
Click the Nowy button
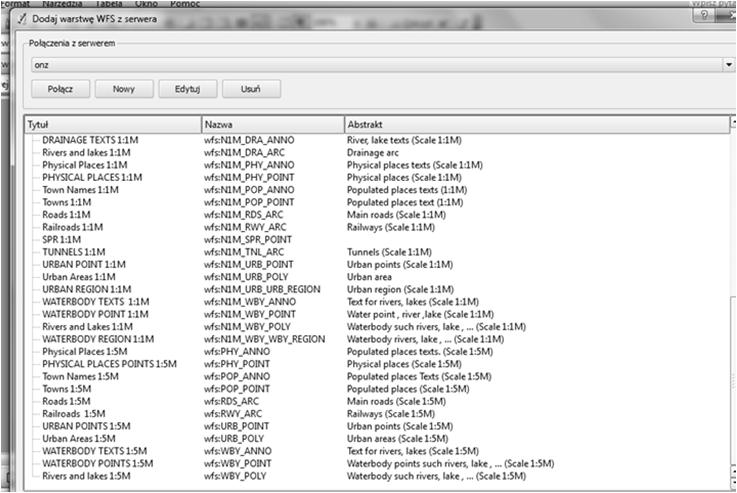click(x=124, y=89)
